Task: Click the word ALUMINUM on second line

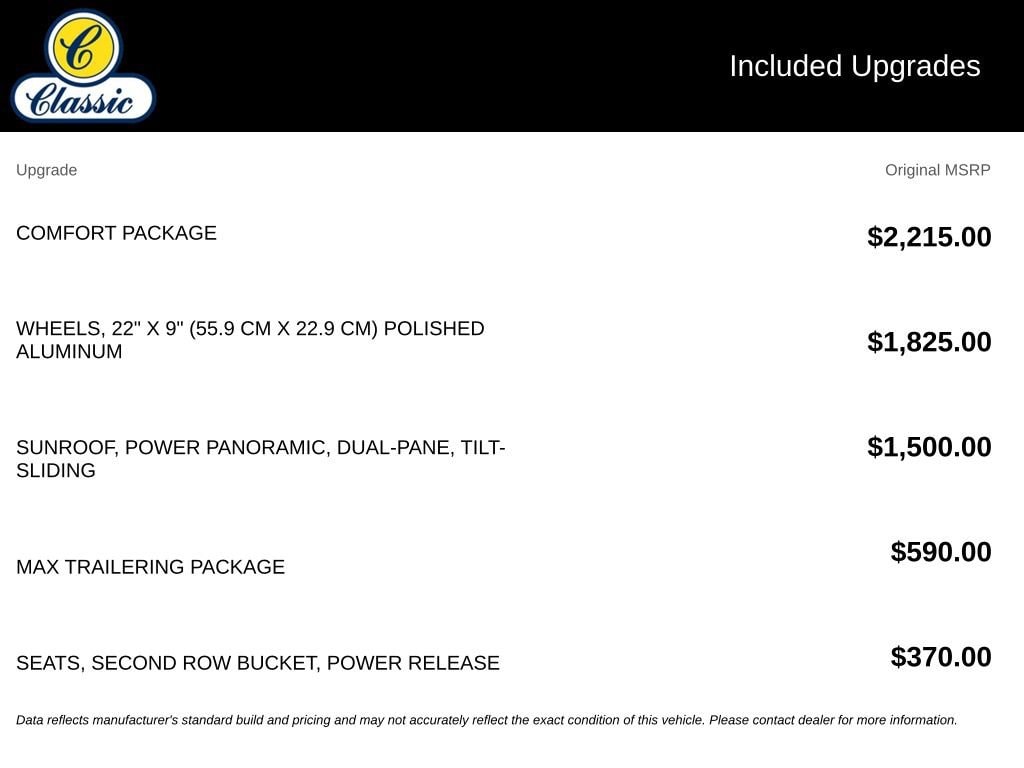Action: pyautogui.click(x=69, y=351)
